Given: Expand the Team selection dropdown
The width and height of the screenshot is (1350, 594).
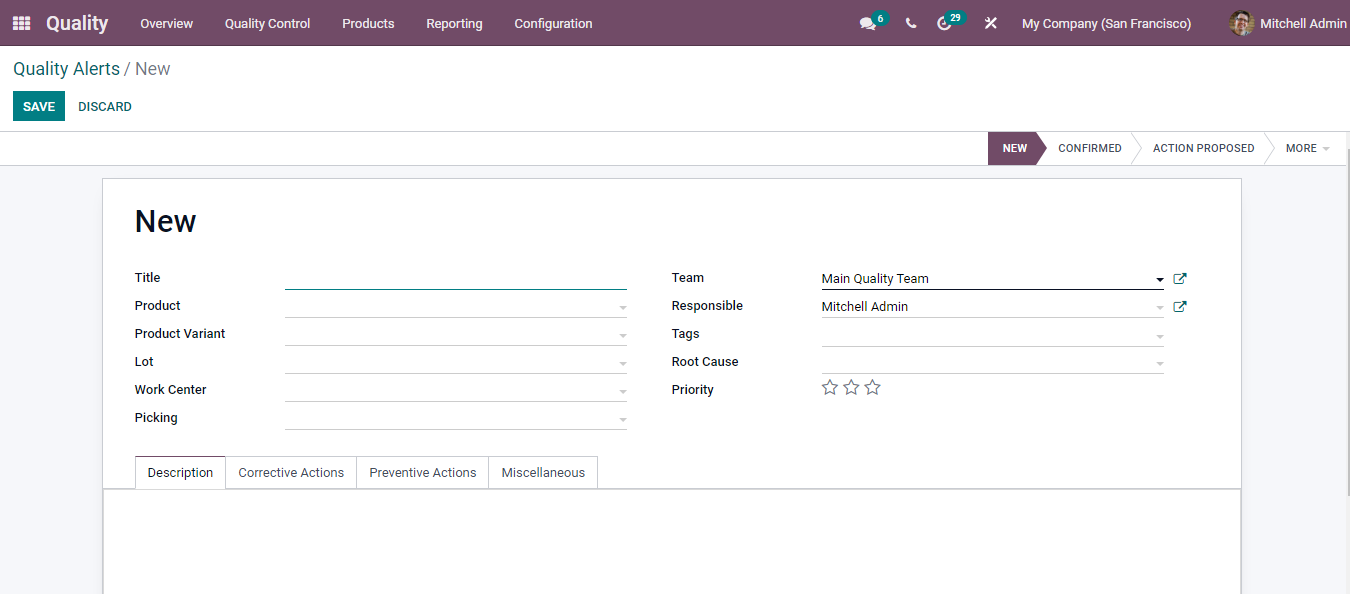Looking at the screenshot, I should 1159,278.
